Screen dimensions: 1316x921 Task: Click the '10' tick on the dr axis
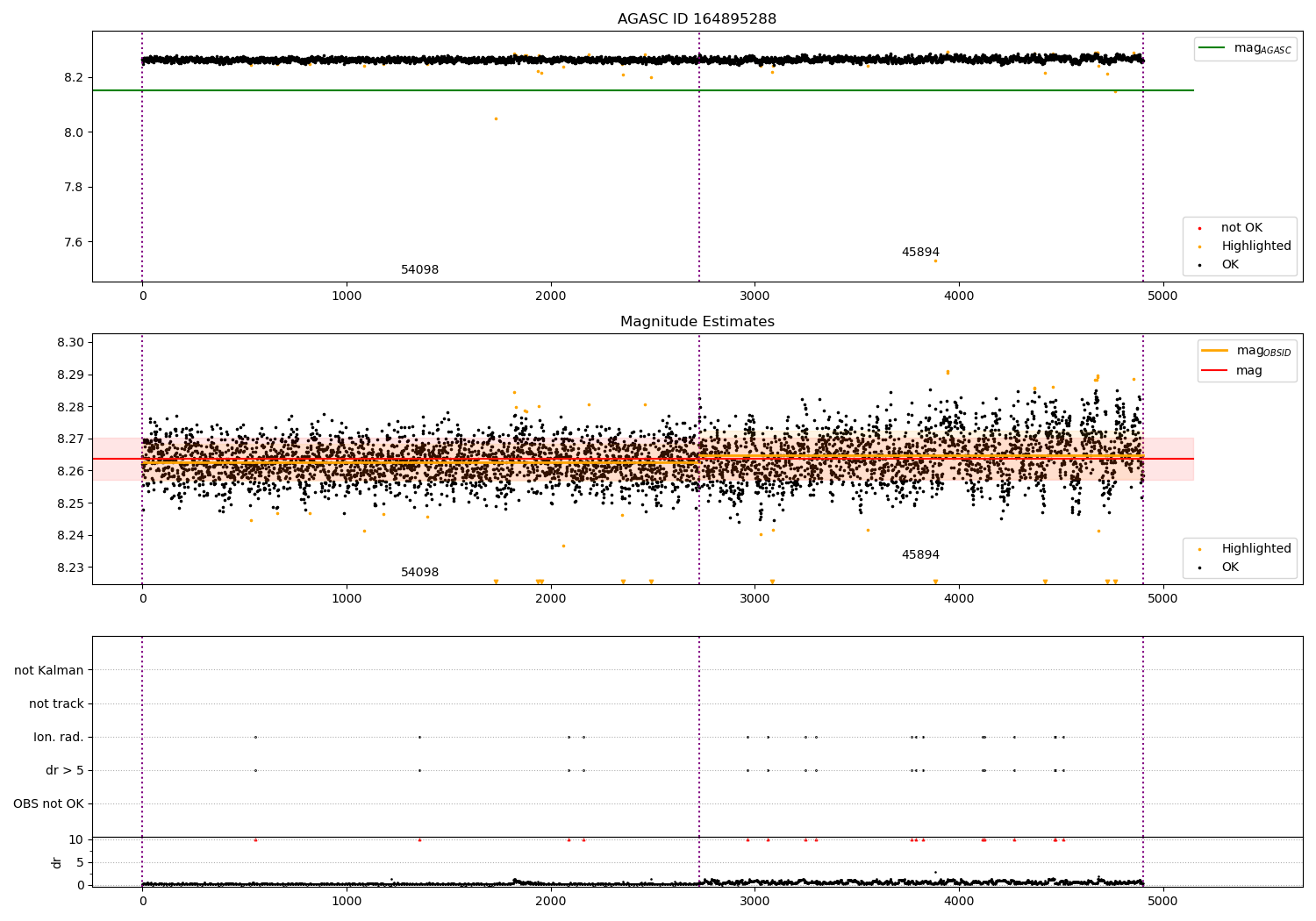click(x=75, y=839)
